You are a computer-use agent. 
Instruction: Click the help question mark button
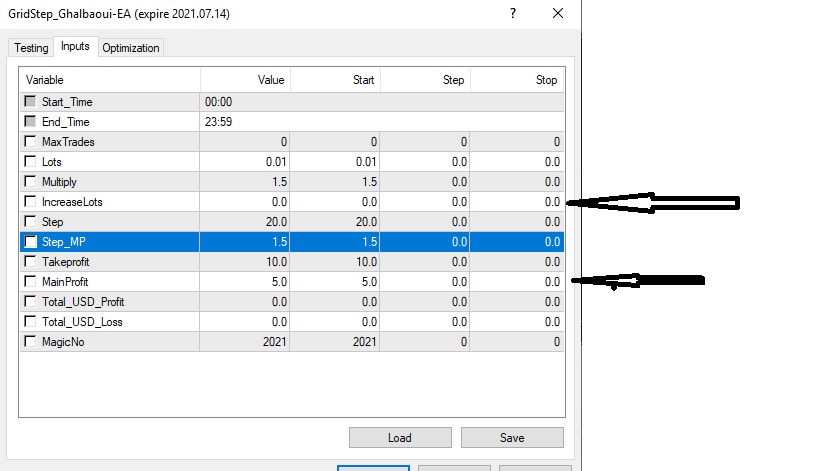513,14
